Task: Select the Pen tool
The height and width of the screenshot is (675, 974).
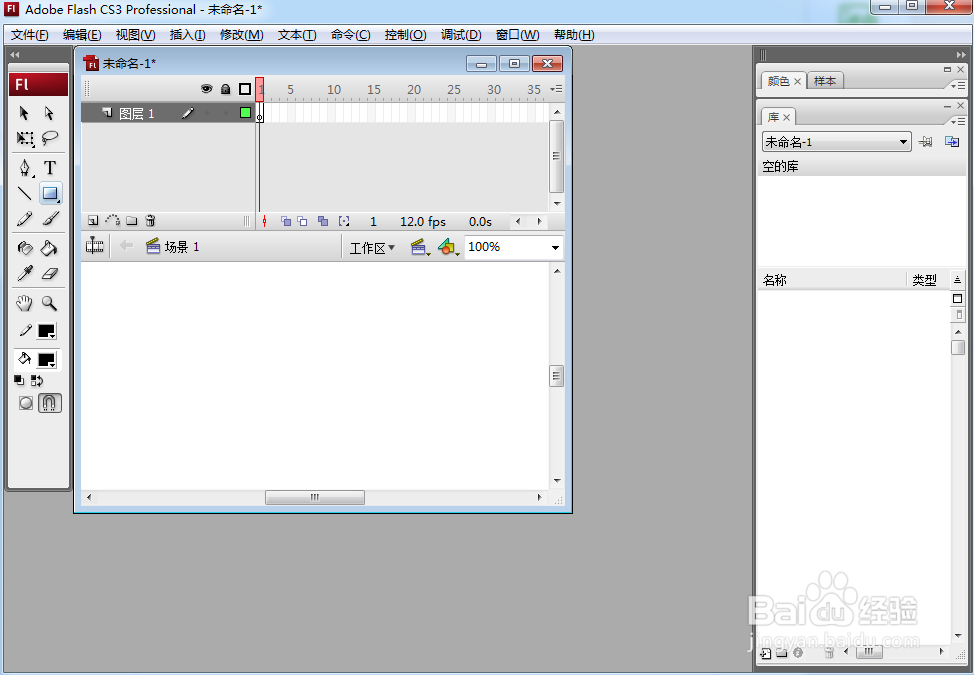Action: point(25,168)
